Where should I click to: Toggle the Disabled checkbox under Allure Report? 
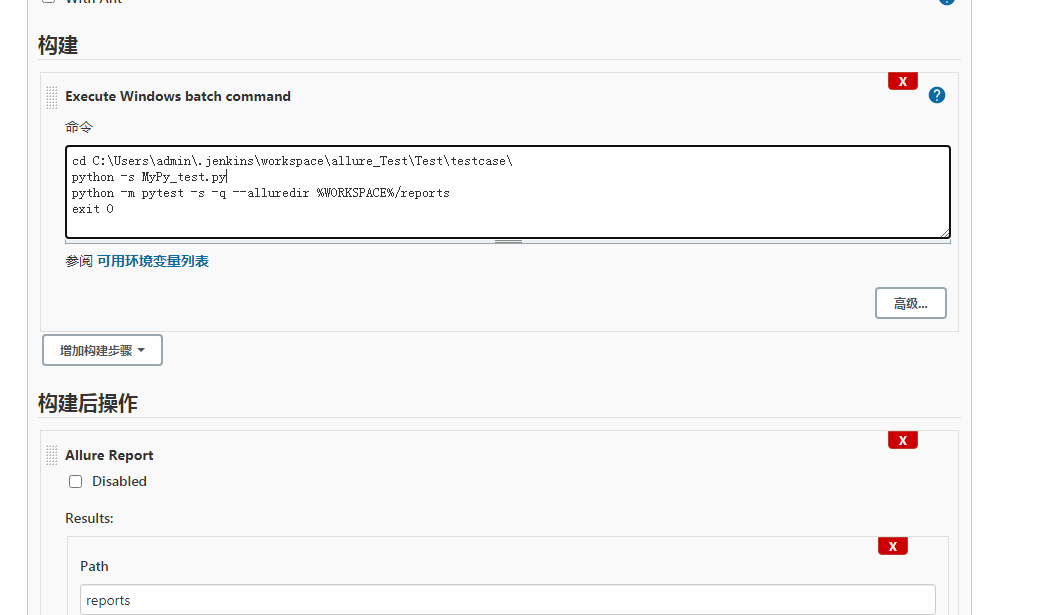(75, 481)
